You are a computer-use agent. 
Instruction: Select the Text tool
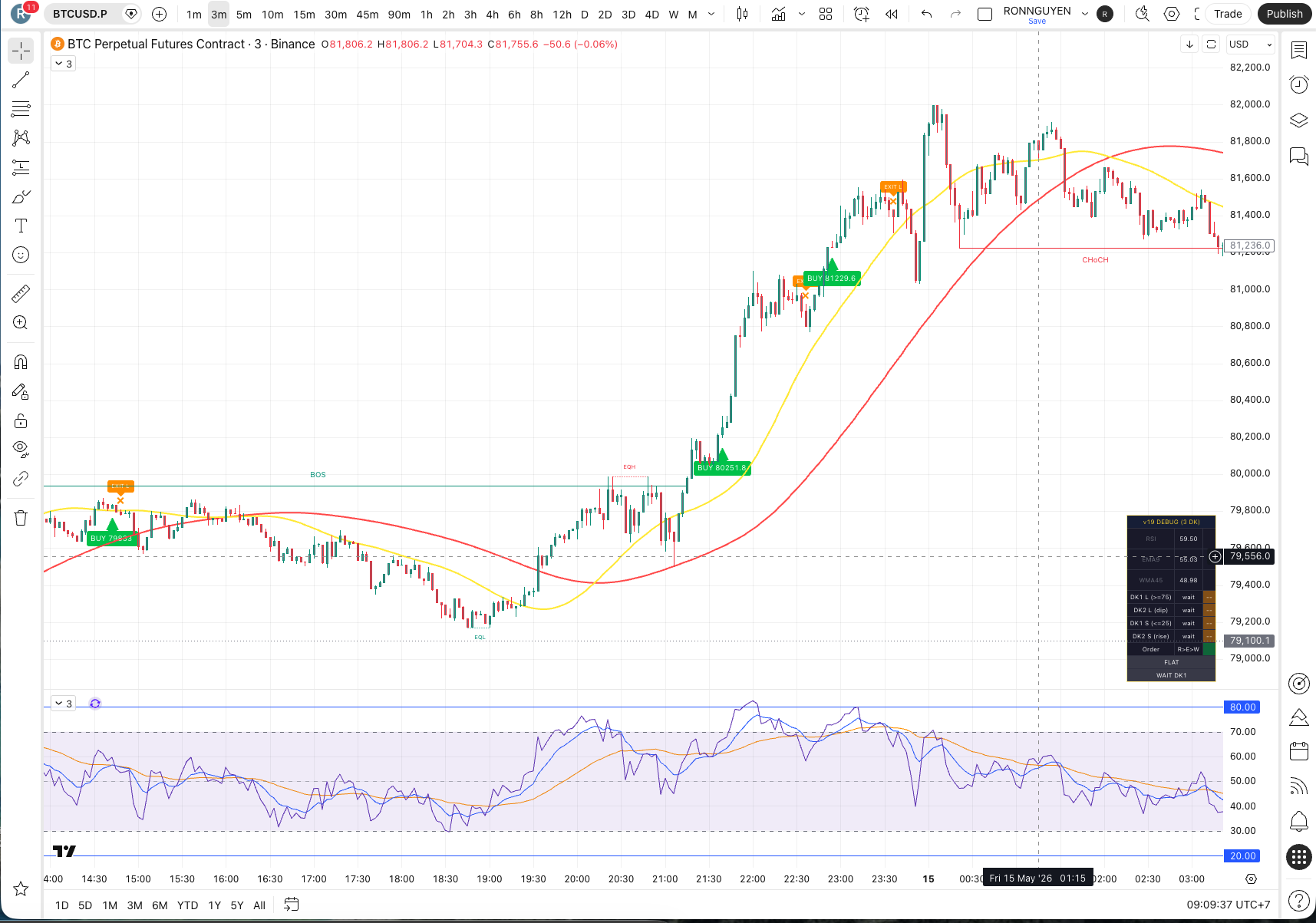[21, 226]
